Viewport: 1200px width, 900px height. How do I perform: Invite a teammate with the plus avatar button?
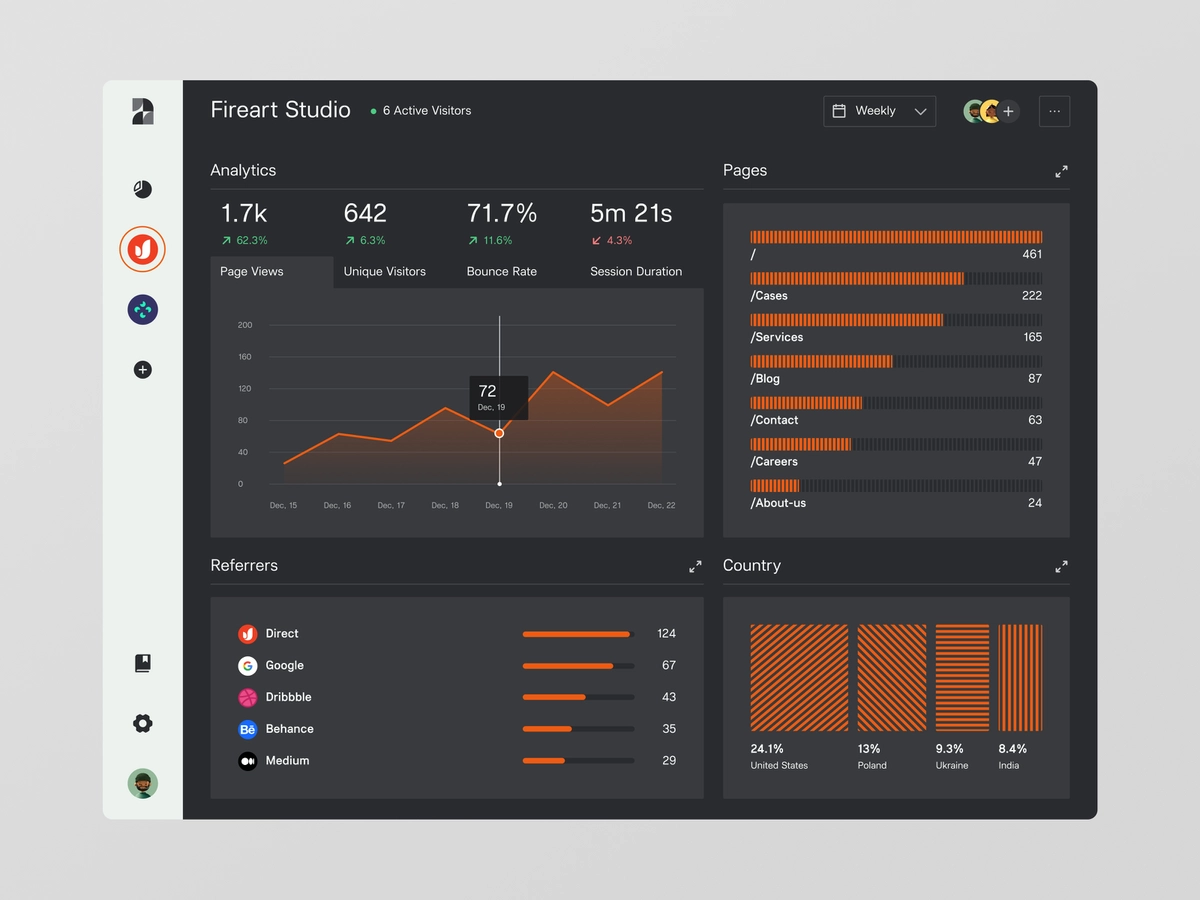pyautogui.click(x=1007, y=111)
